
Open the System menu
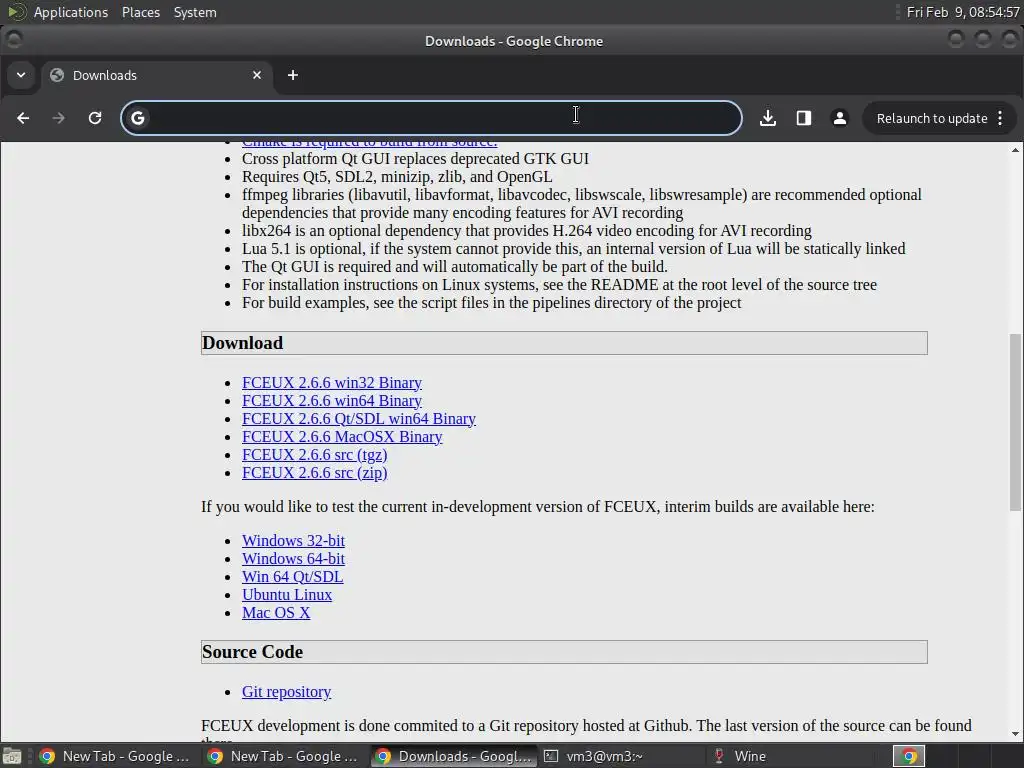click(195, 12)
